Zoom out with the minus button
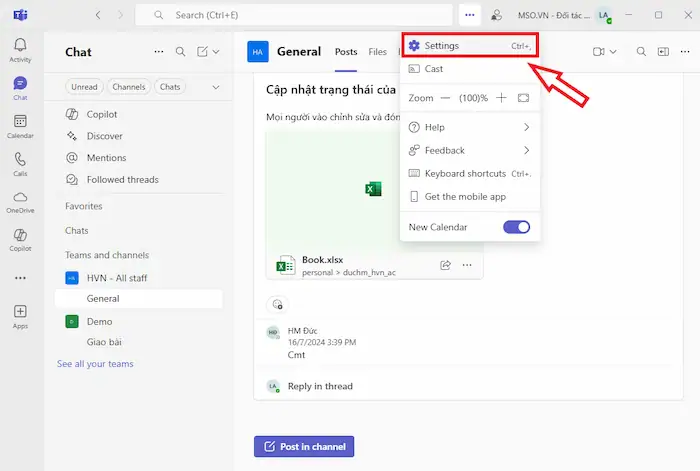The height and width of the screenshot is (471, 700). (444, 98)
